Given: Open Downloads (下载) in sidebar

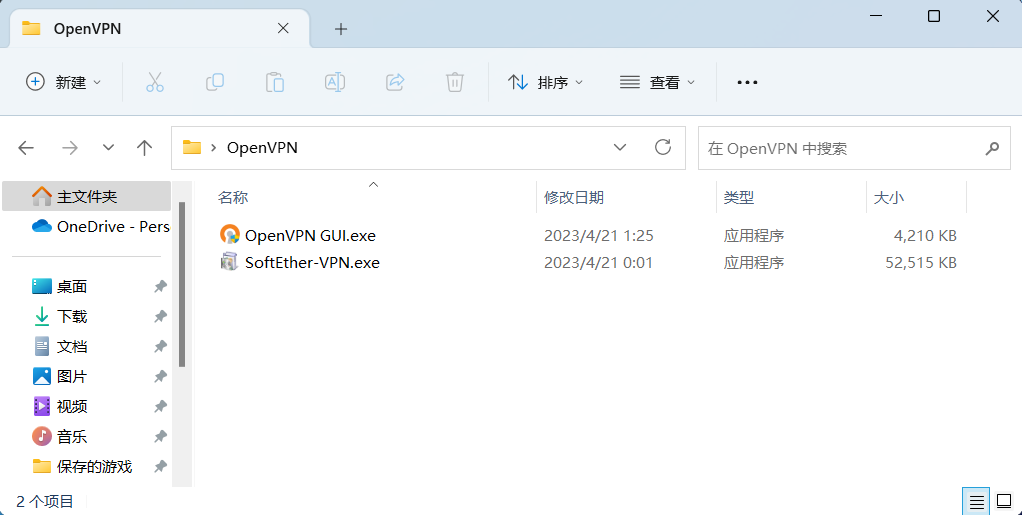Looking at the screenshot, I should point(72,316).
